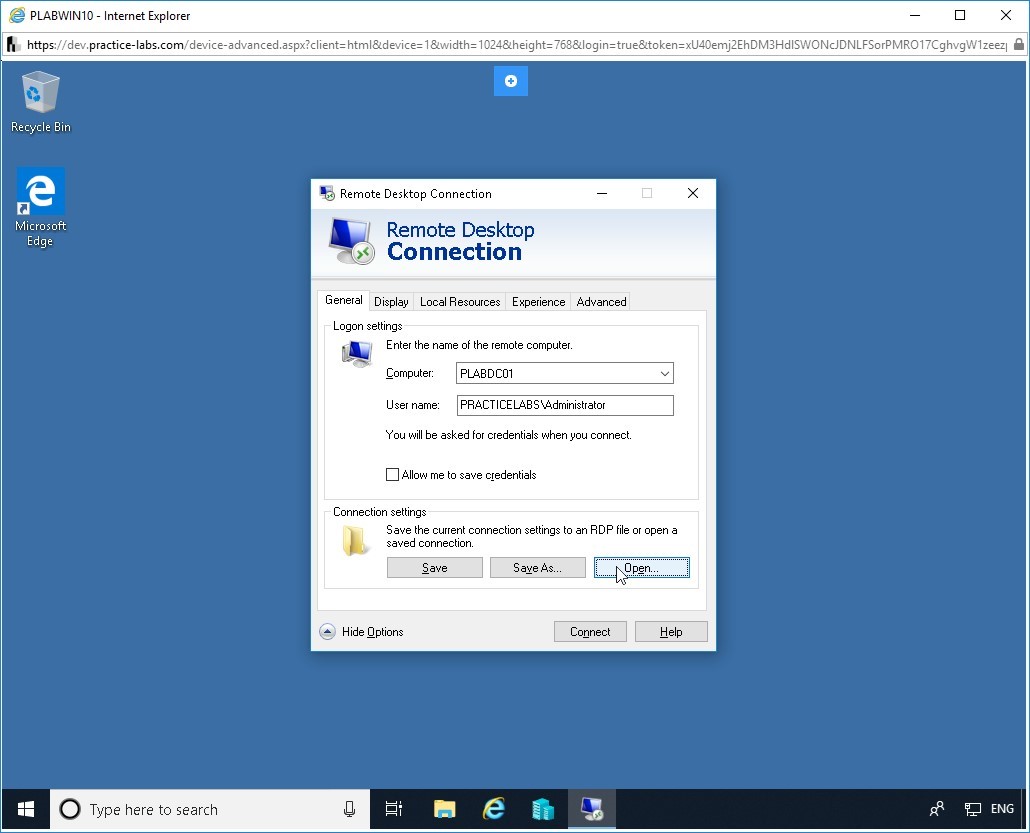Open Task View from the taskbar
Screen dimensions: 1030x833
393,809
